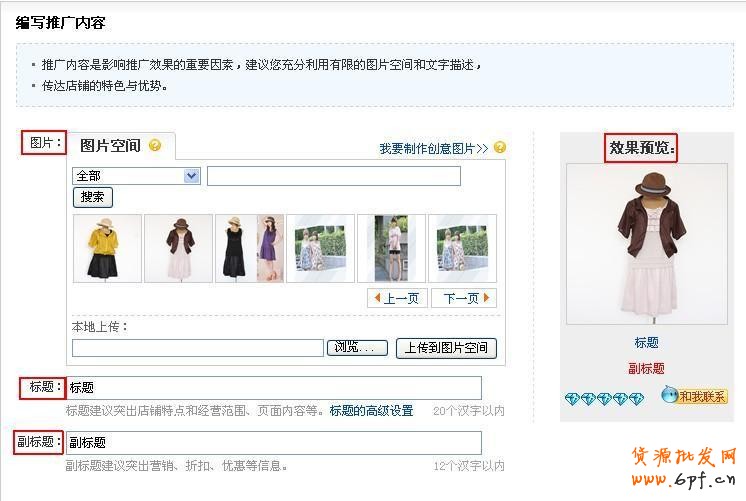Screen dimensions: 746x501
Task: Open the 标题的高级设置 link
Action: click(371, 410)
